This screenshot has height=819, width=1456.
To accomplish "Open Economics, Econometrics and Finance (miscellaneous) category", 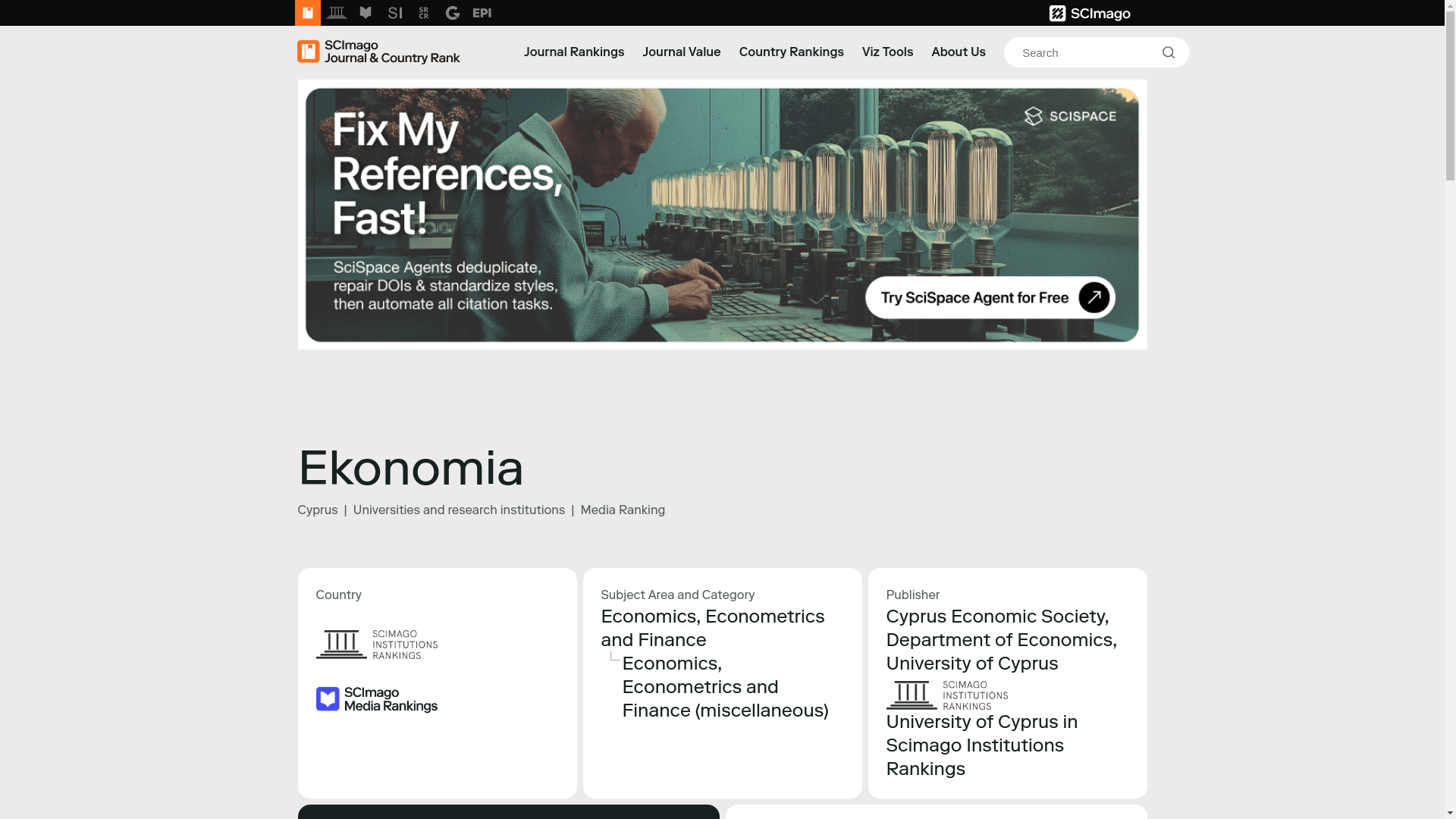I will coord(725,686).
